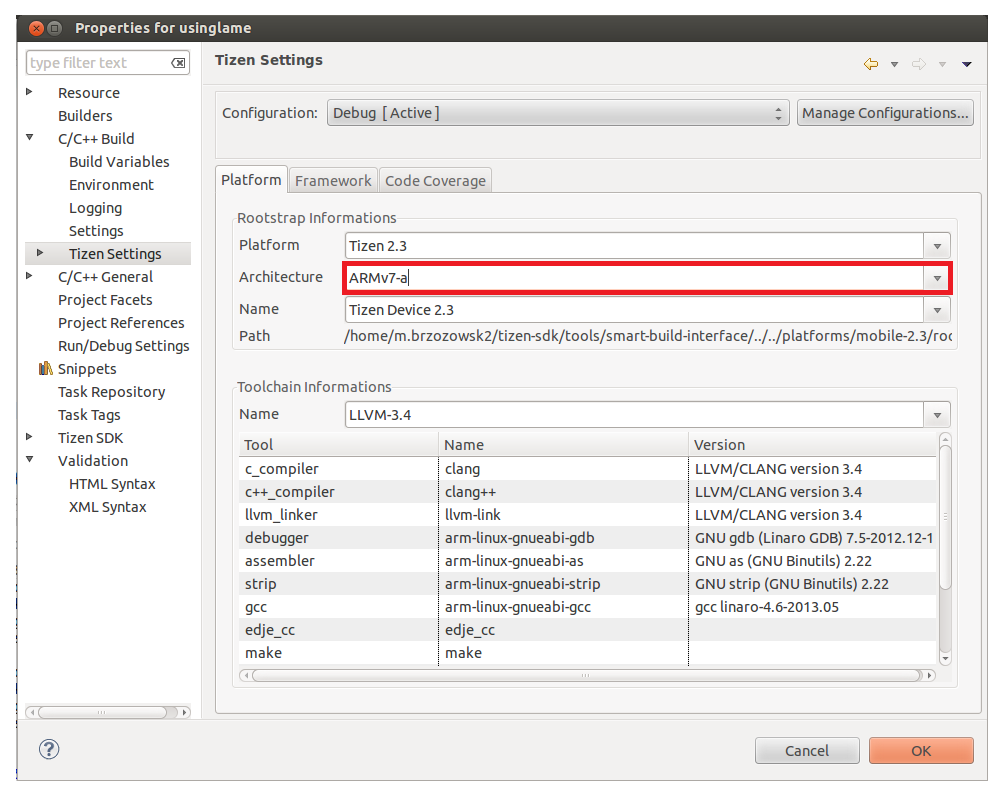Viewport: 1000px width, 800px height.
Task: Open the Architecture dropdown
Action: [x=937, y=278]
